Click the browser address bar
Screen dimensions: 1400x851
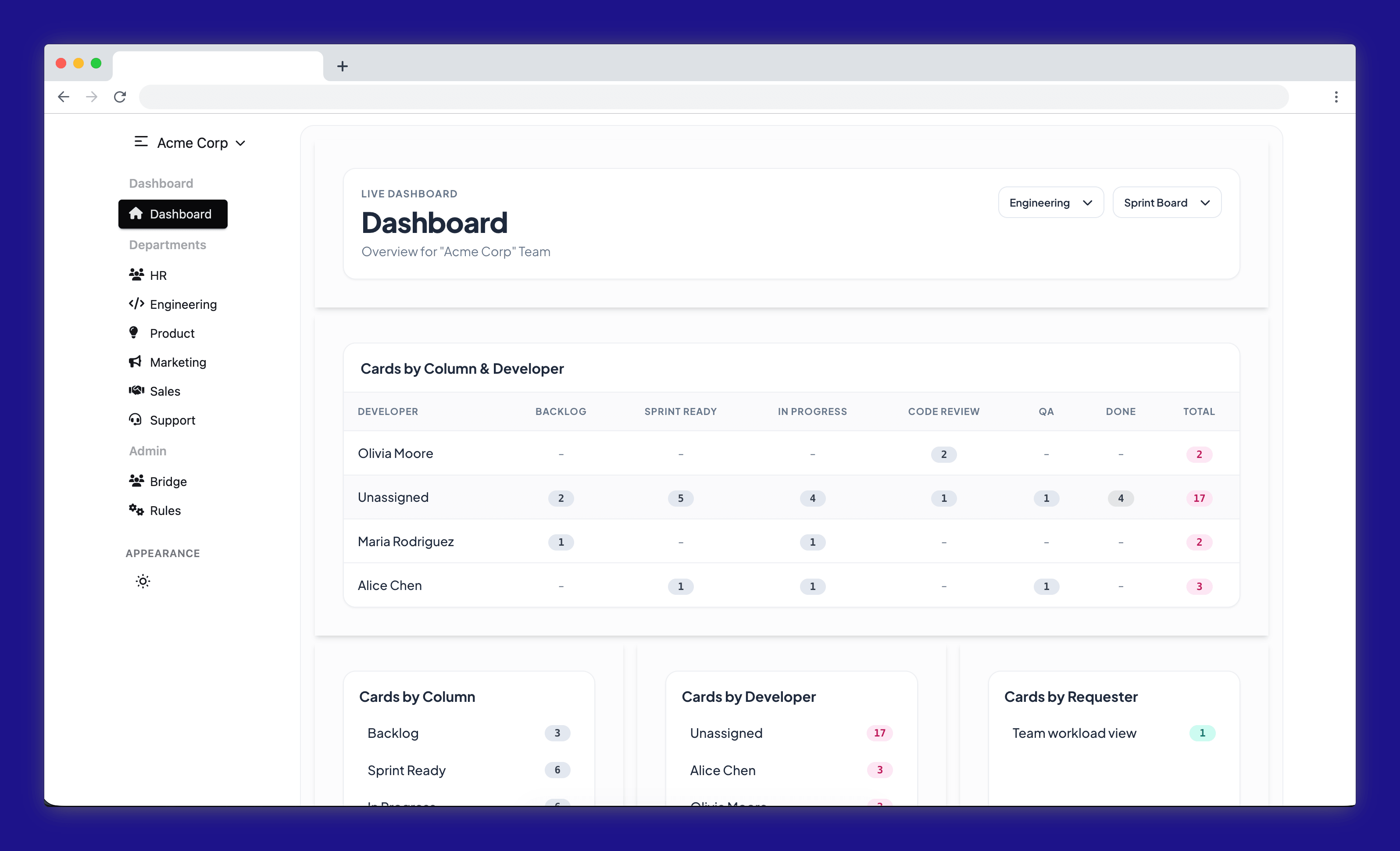pos(682,97)
